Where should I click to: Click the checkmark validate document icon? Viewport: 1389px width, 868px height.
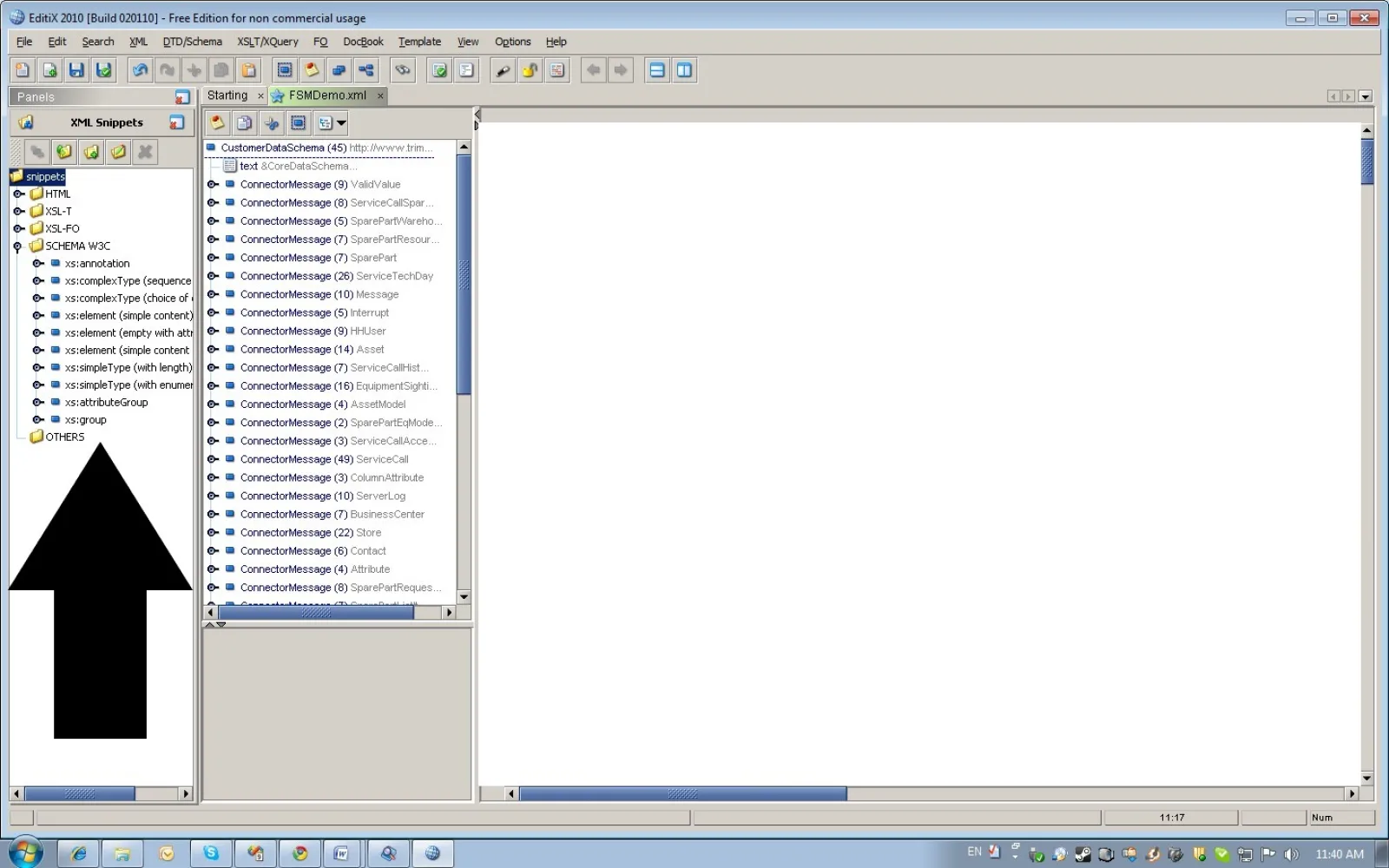click(x=440, y=70)
